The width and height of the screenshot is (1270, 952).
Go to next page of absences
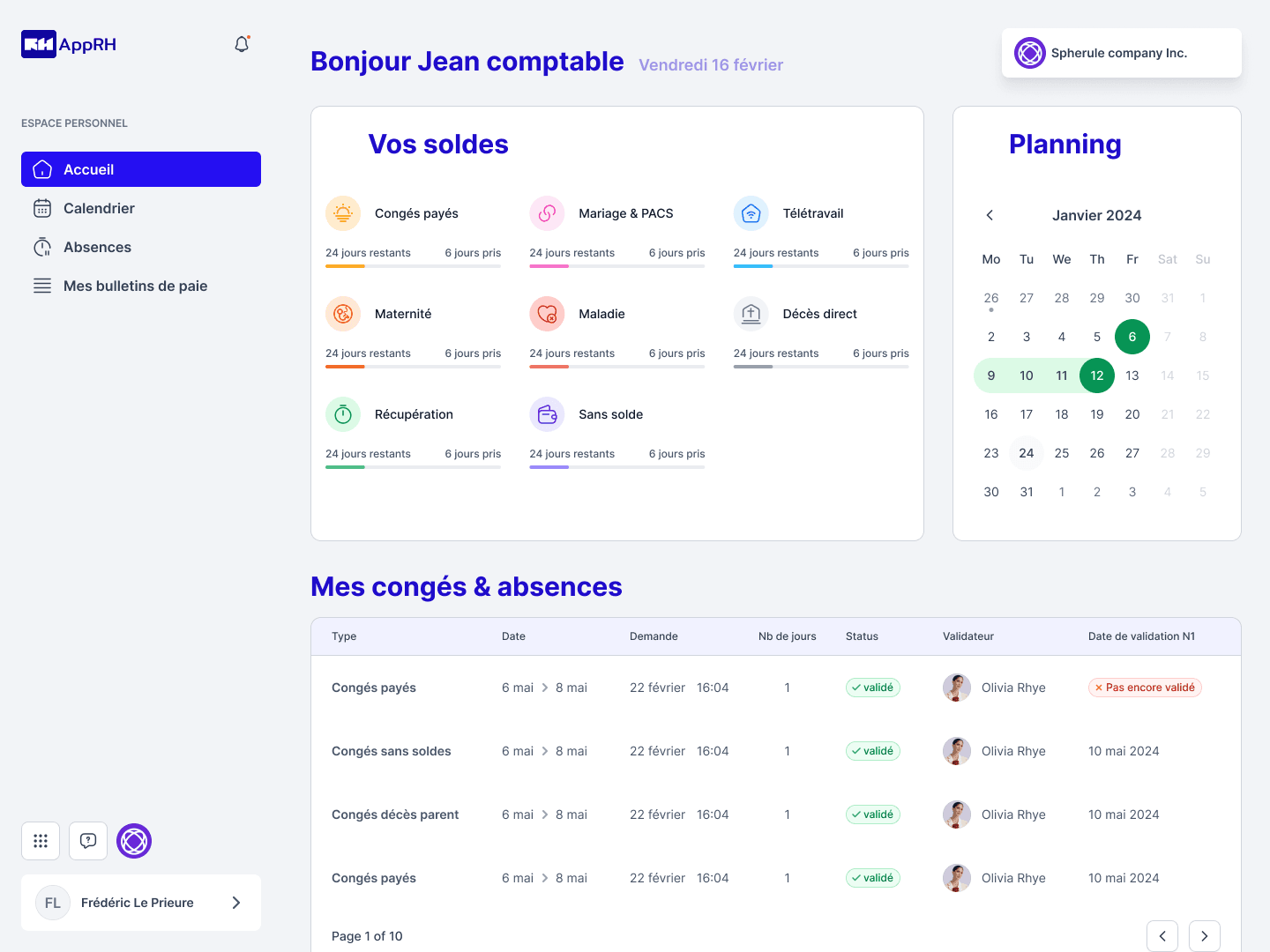click(1204, 935)
